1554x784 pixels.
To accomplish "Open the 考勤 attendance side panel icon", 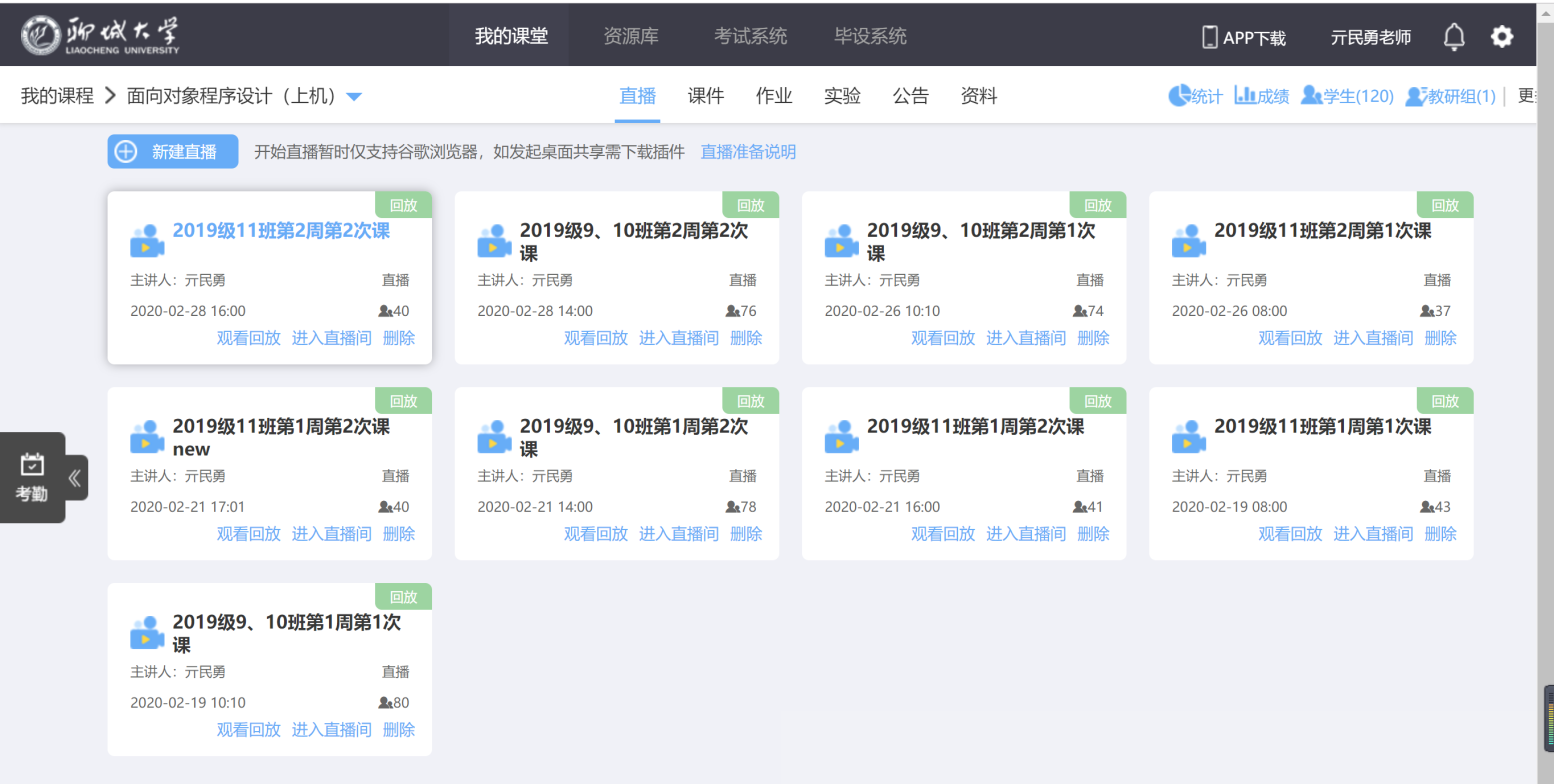I will coord(32,476).
